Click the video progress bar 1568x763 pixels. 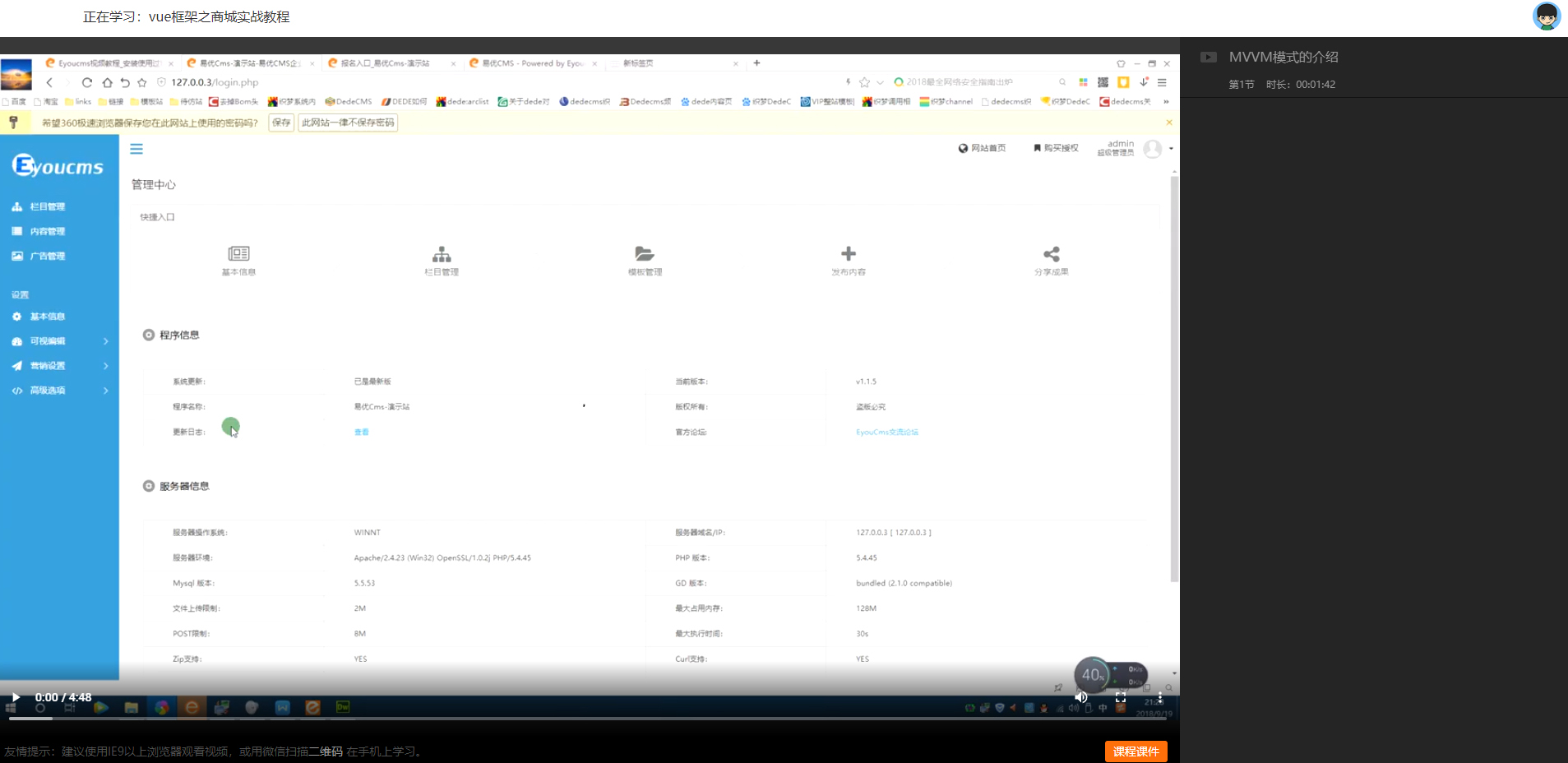(576, 719)
